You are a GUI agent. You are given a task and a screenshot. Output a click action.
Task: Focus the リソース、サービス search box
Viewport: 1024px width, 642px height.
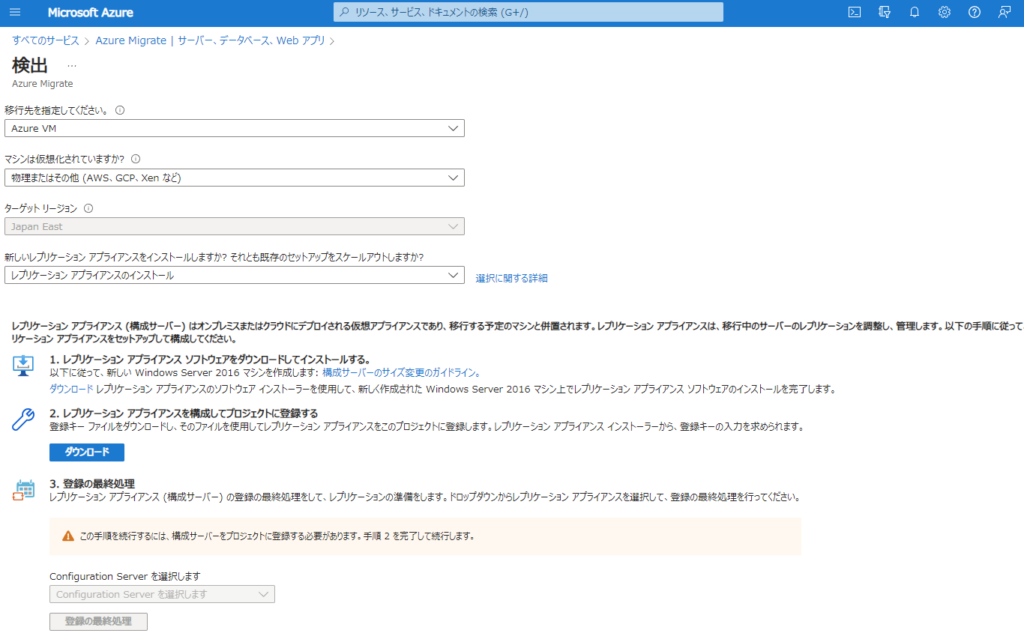click(x=528, y=12)
